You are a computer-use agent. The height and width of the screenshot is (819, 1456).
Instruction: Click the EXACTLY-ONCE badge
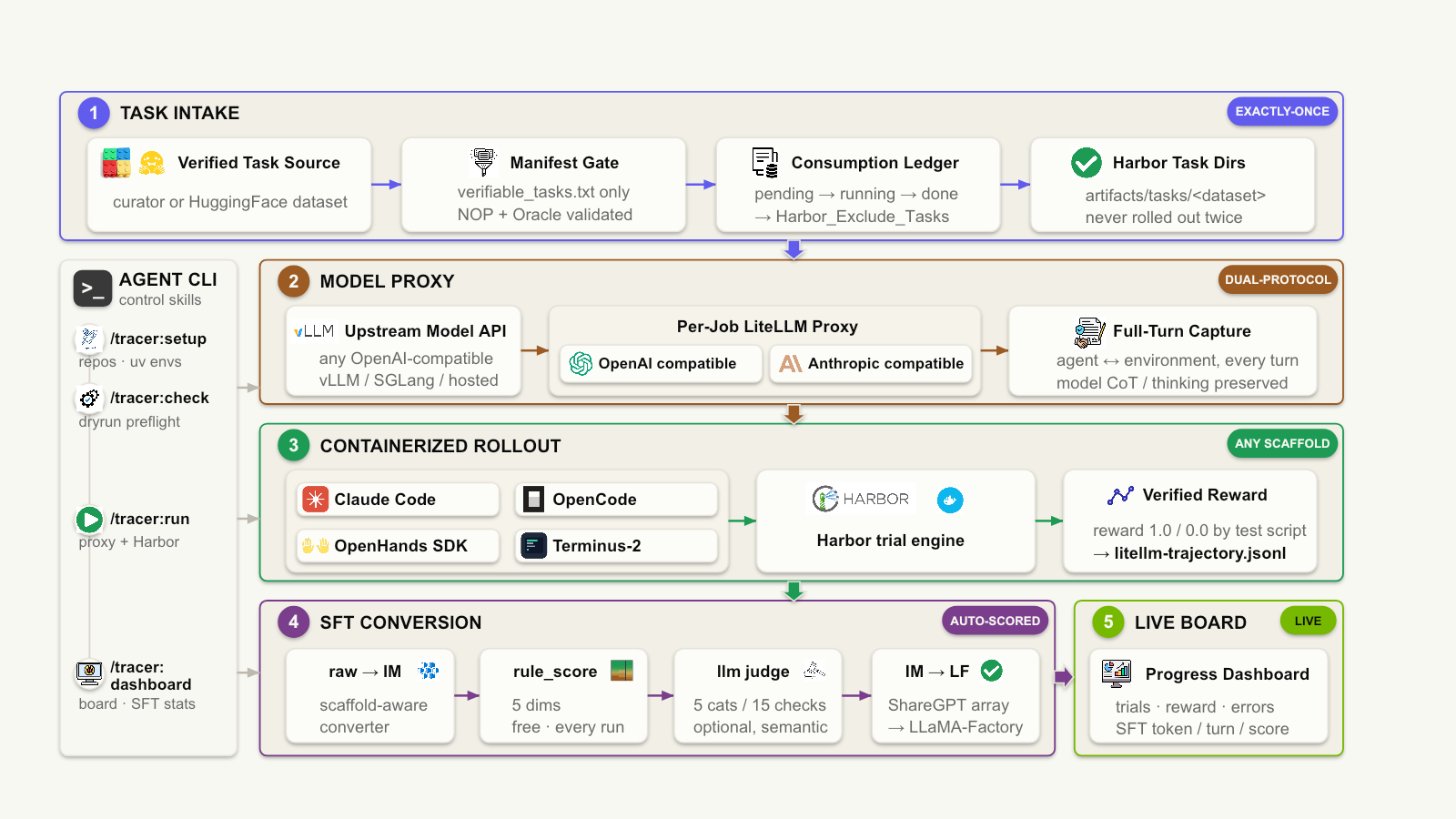[x=1282, y=111]
